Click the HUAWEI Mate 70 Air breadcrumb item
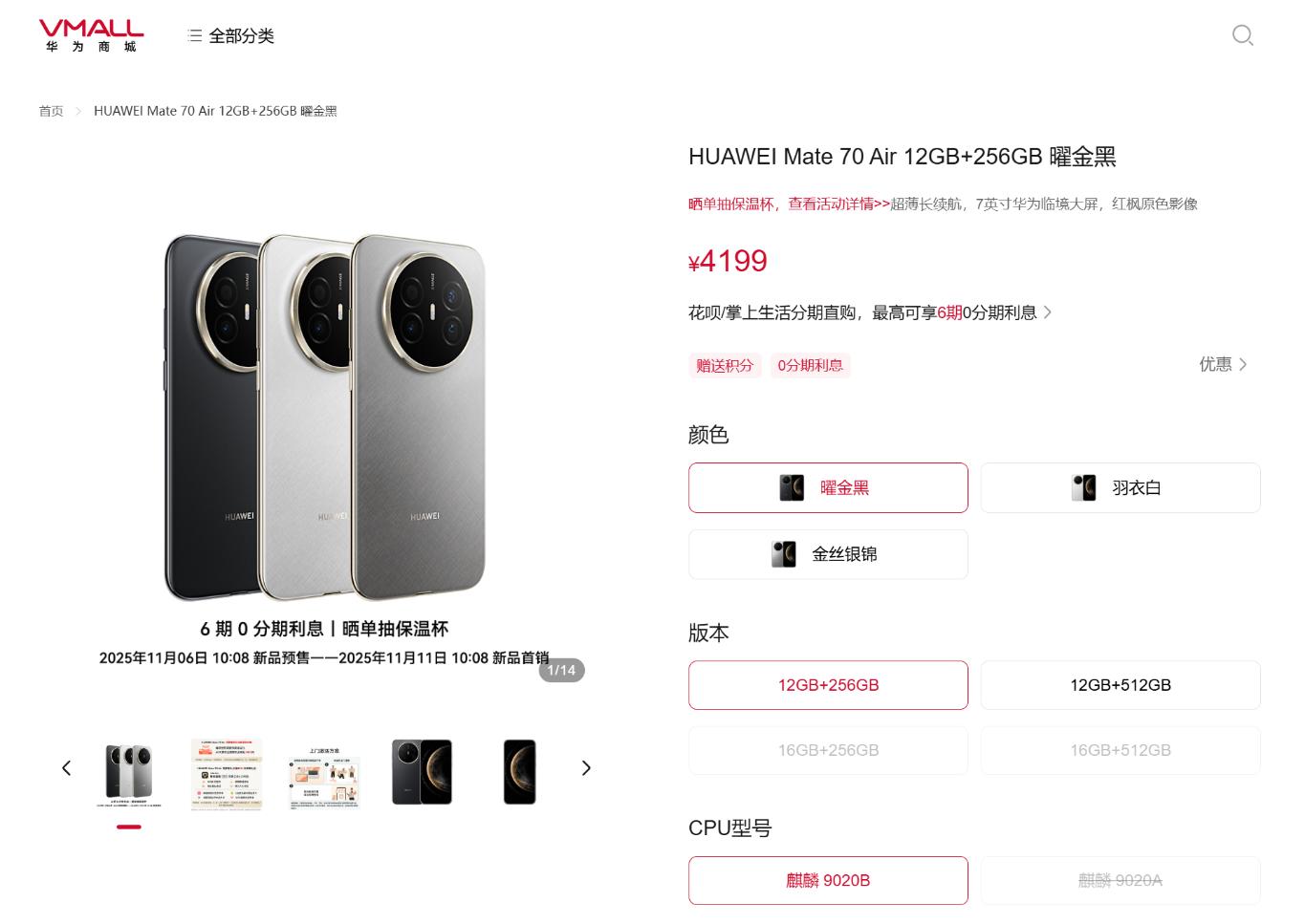Screen dimensions: 1305x924 click(215, 111)
